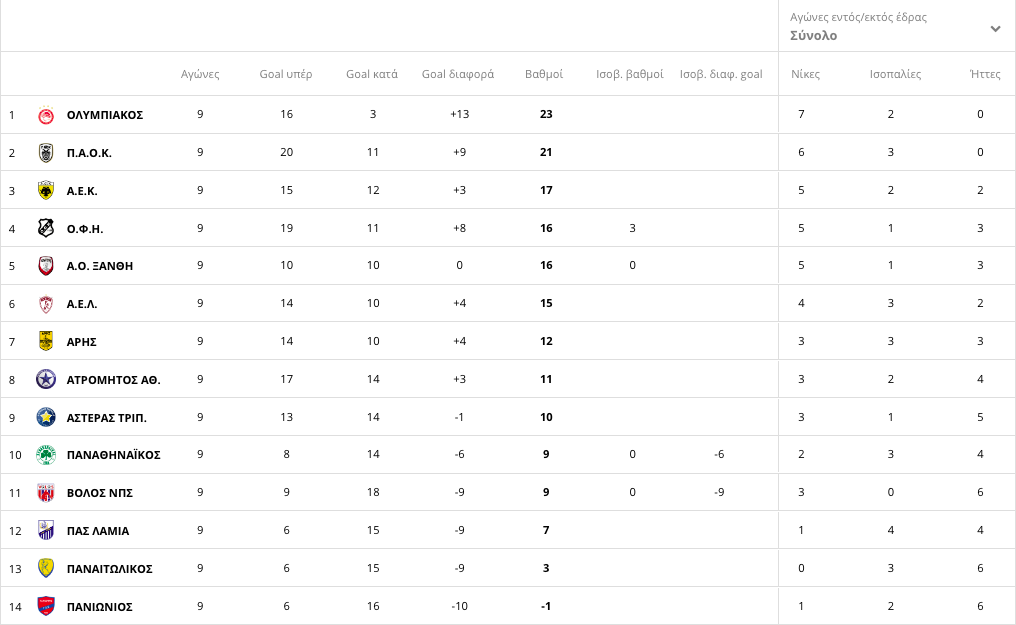This screenshot has width=1016, height=625.
Task: Click the Α.Ε.Λ. club crest
Action: [x=45, y=304]
